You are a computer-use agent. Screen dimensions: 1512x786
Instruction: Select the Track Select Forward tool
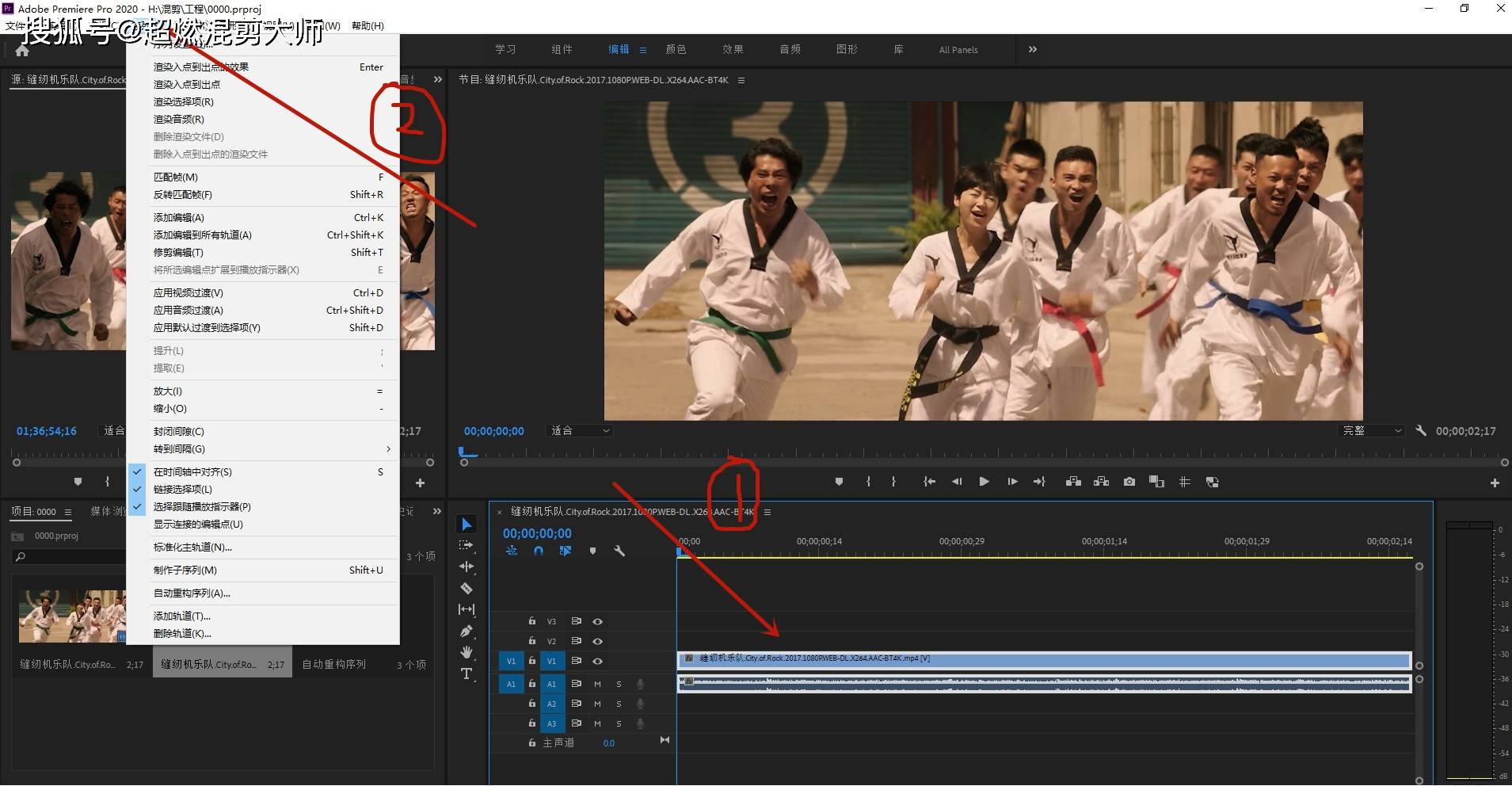click(467, 545)
